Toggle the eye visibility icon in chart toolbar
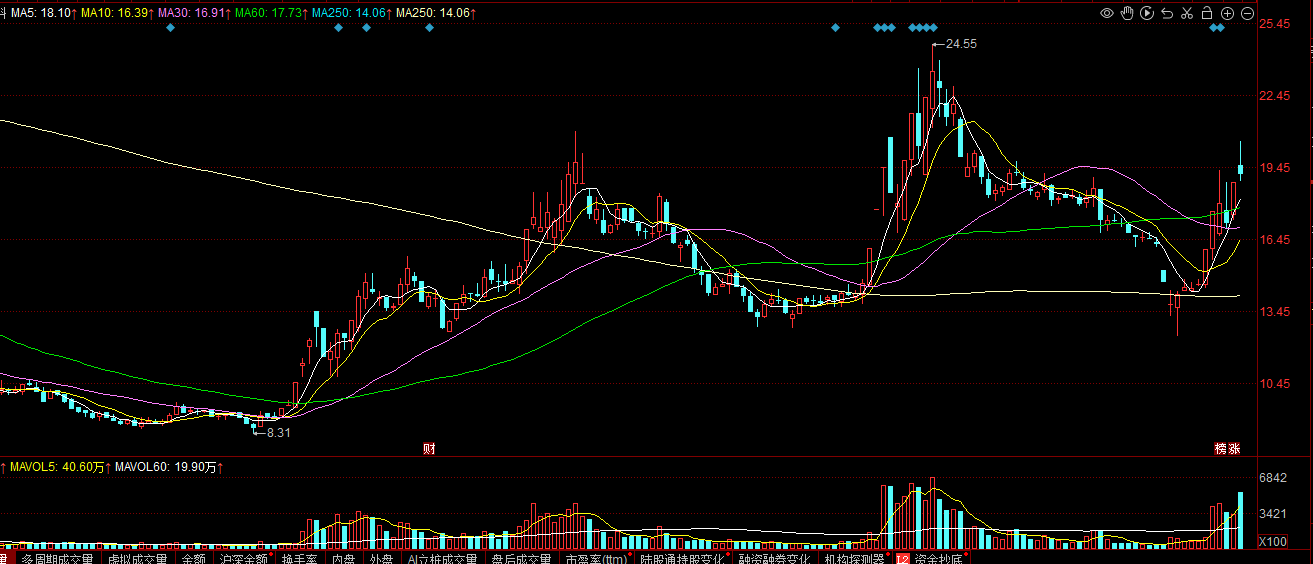Image resolution: width=1313 pixels, height=564 pixels. [x=1107, y=13]
